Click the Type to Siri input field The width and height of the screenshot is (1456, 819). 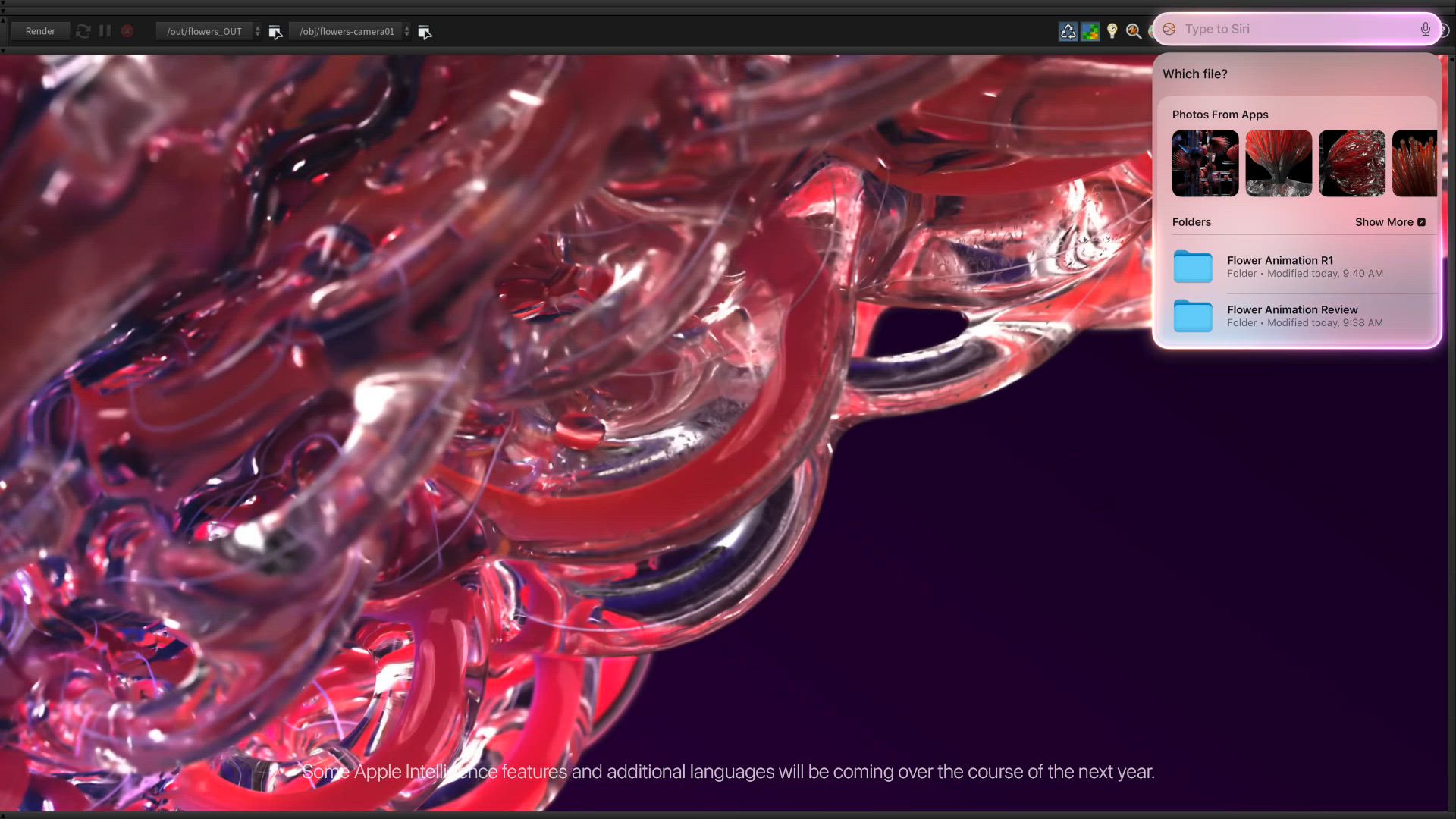pyautogui.click(x=1289, y=29)
